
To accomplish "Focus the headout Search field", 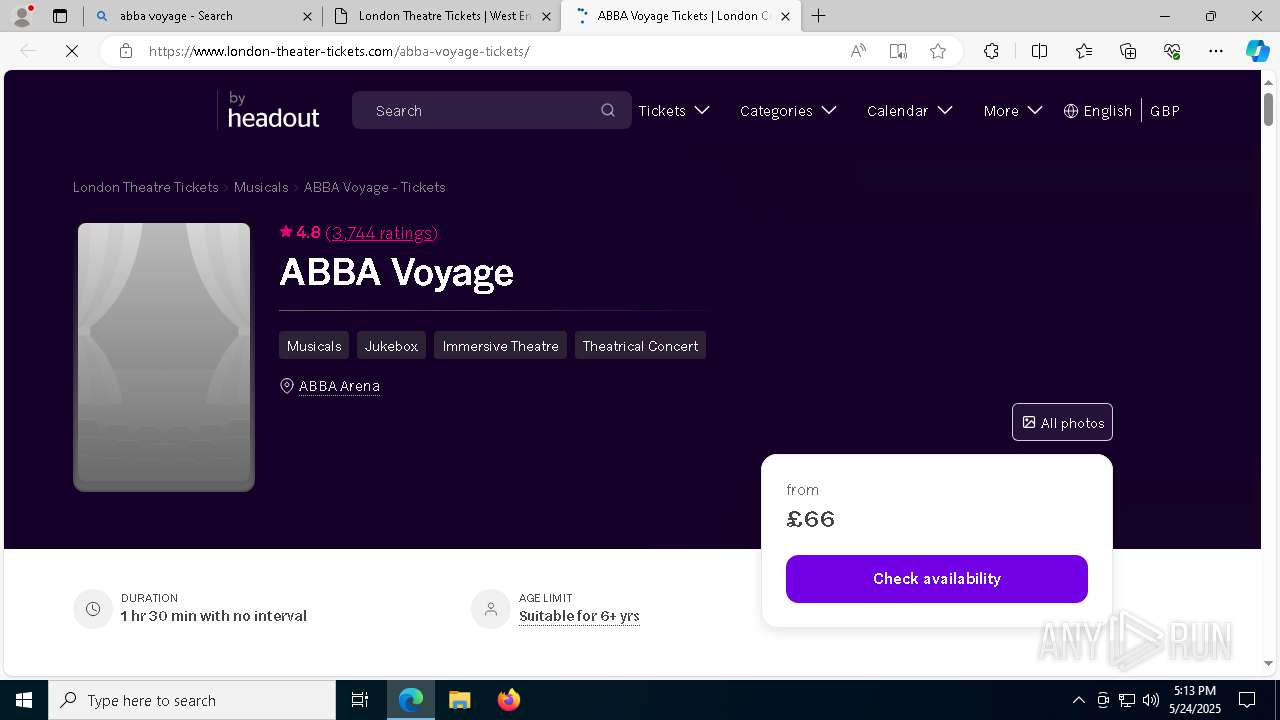I will [x=492, y=110].
